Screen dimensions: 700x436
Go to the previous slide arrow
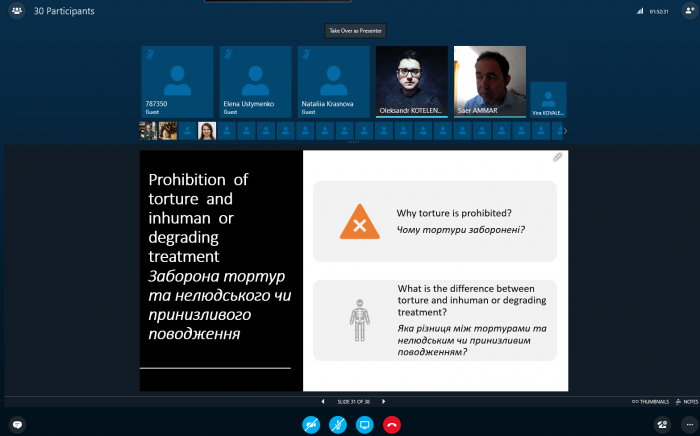[323, 401]
